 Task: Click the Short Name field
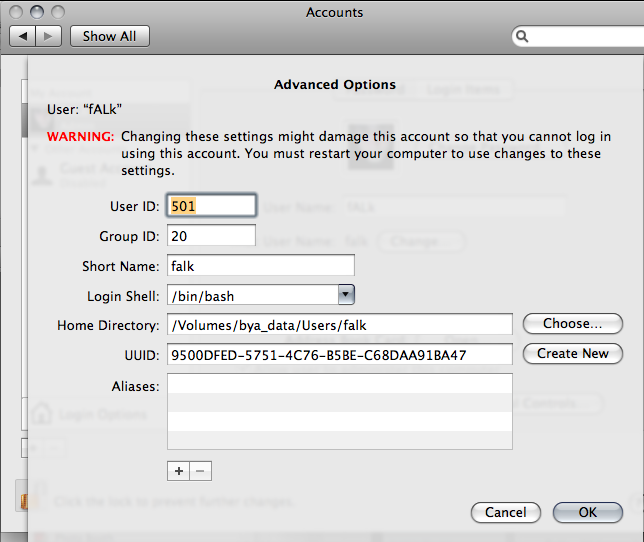coord(260,266)
